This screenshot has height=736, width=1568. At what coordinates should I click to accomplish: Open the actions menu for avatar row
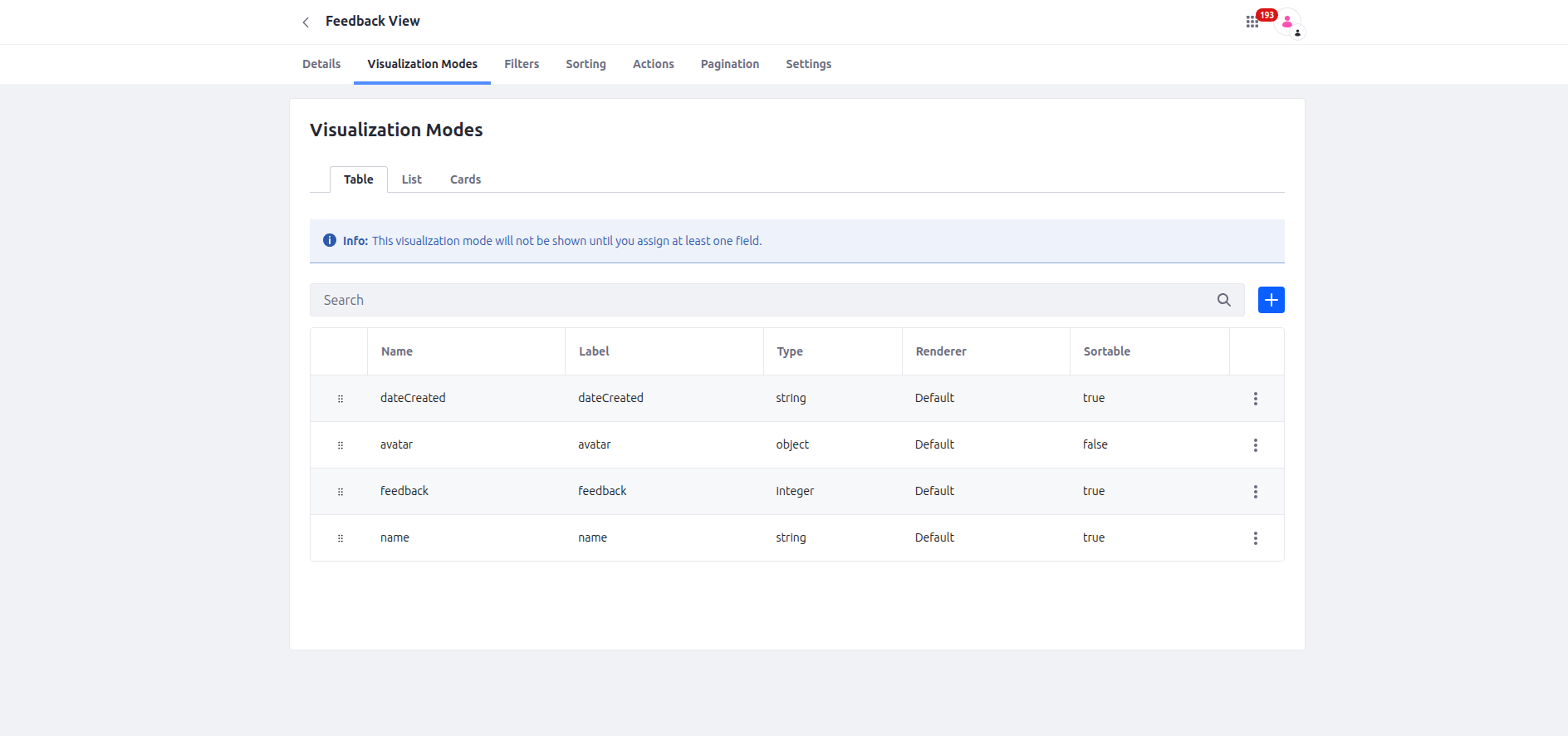tap(1255, 445)
